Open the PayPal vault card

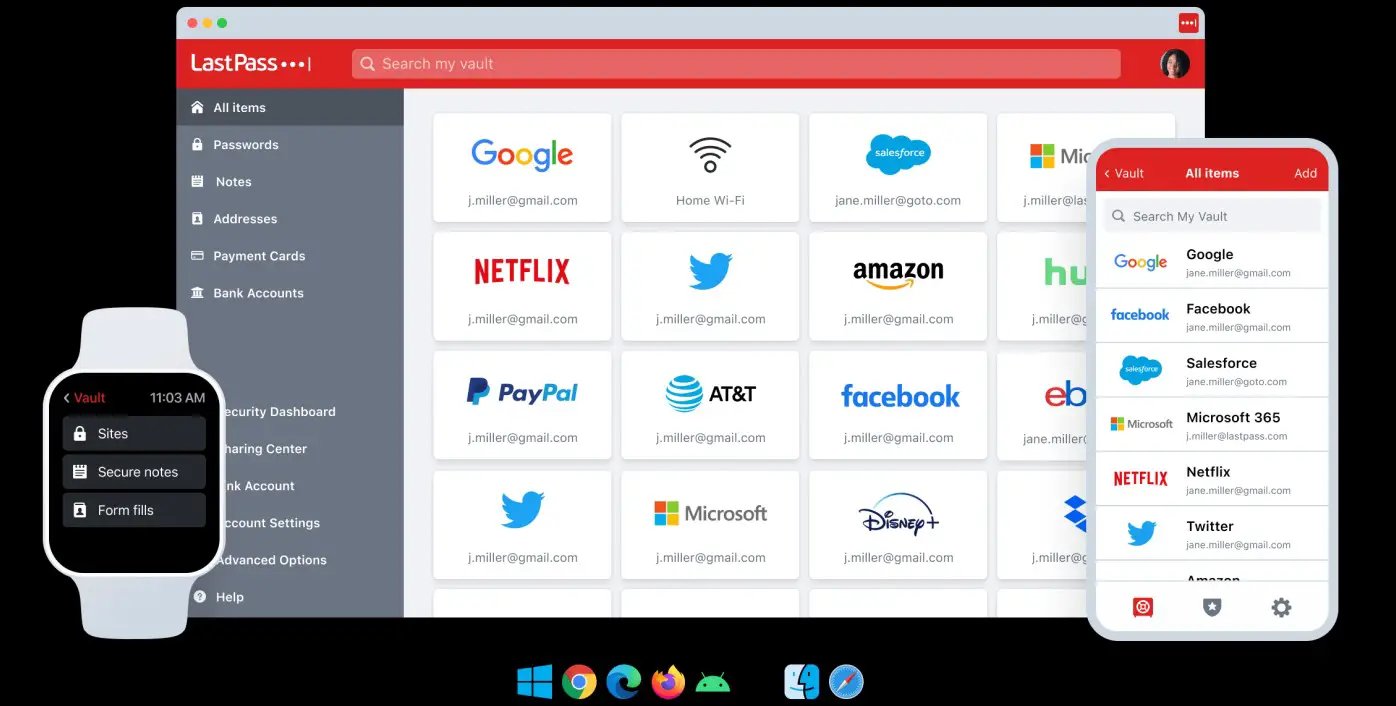click(x=522, y=405)
